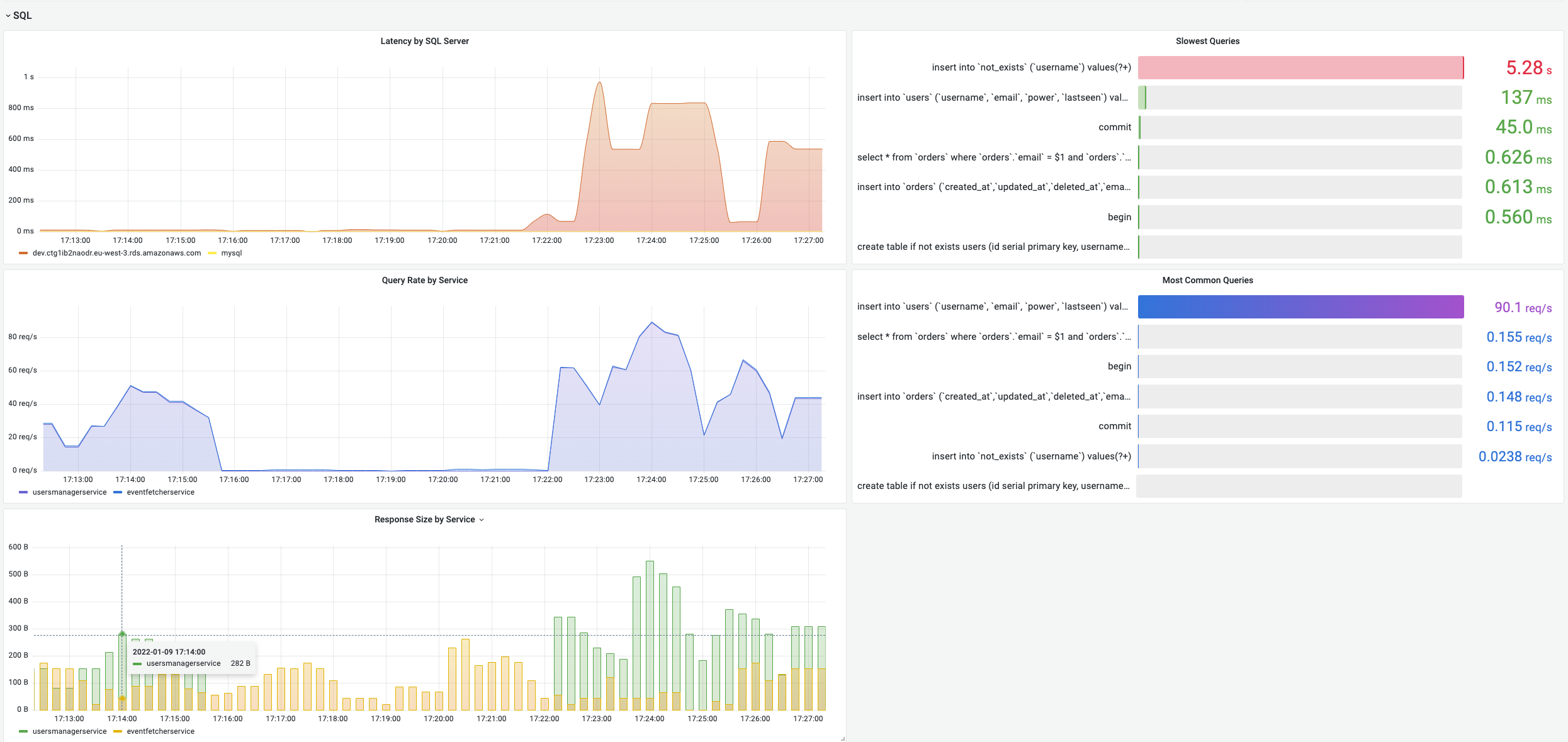Open the Response Size by Service dropdown chevron
Image resolution: width=1568 pixels, height=742 pixels.
(x=482, y=520)
